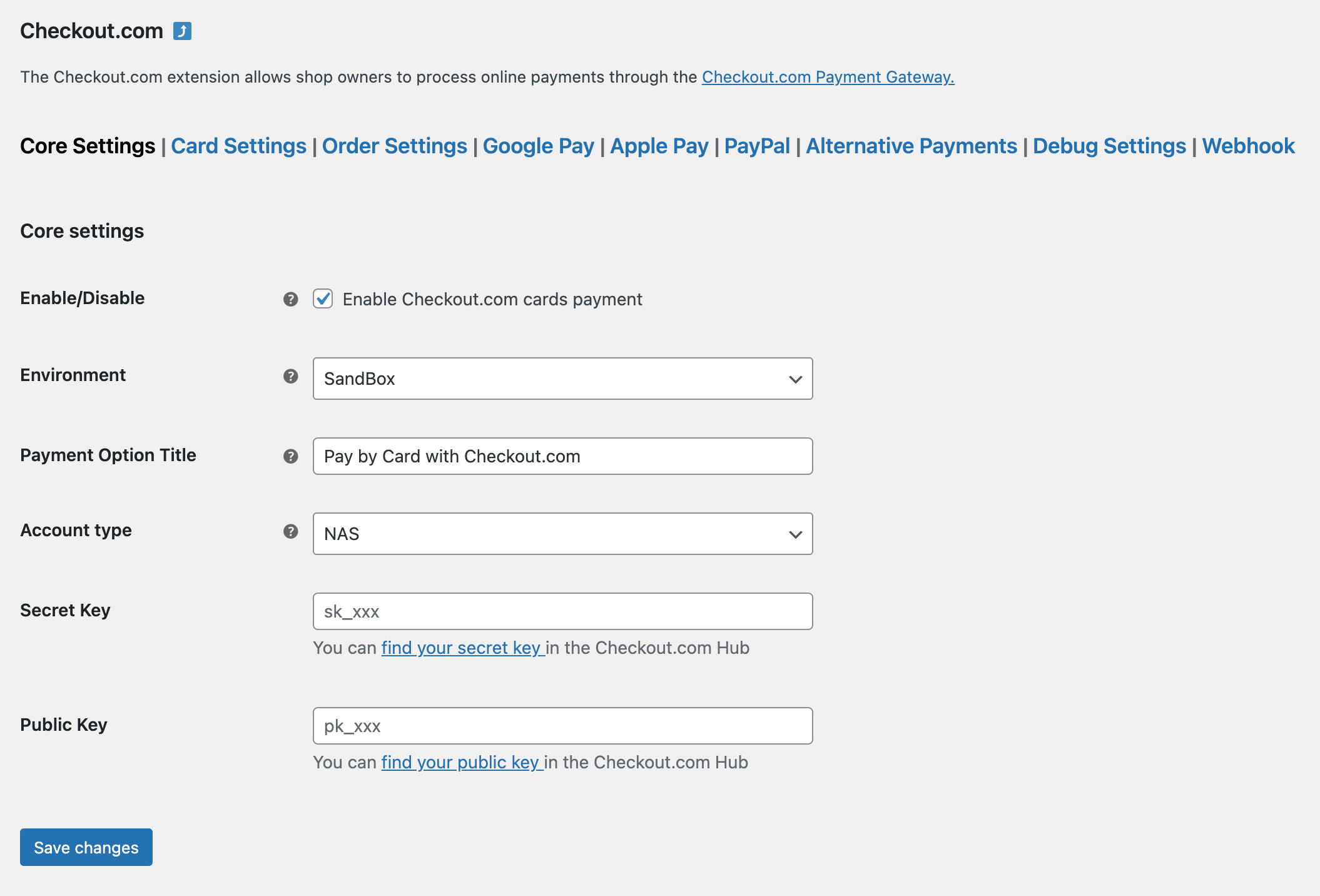
Task: Go to the PayPal settings tab
Action: coord(757,146)
